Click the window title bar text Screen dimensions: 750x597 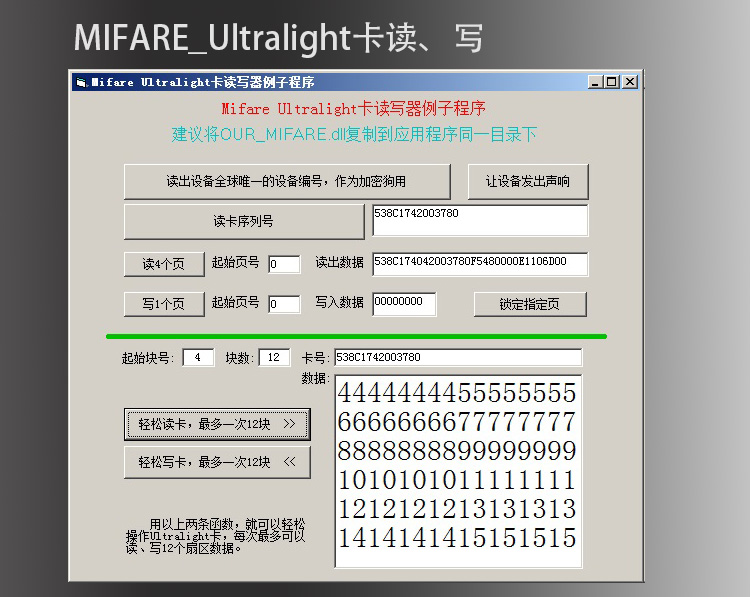click(203, 82)
